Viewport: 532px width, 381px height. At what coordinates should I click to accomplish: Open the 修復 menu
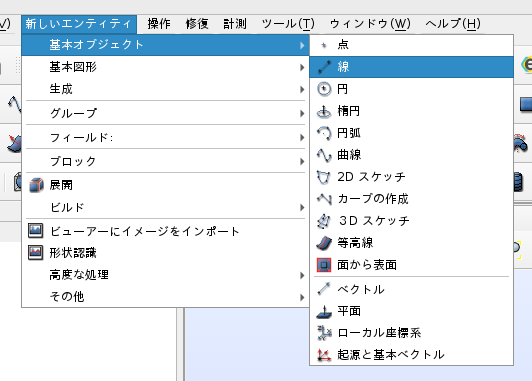click(197, 24)
